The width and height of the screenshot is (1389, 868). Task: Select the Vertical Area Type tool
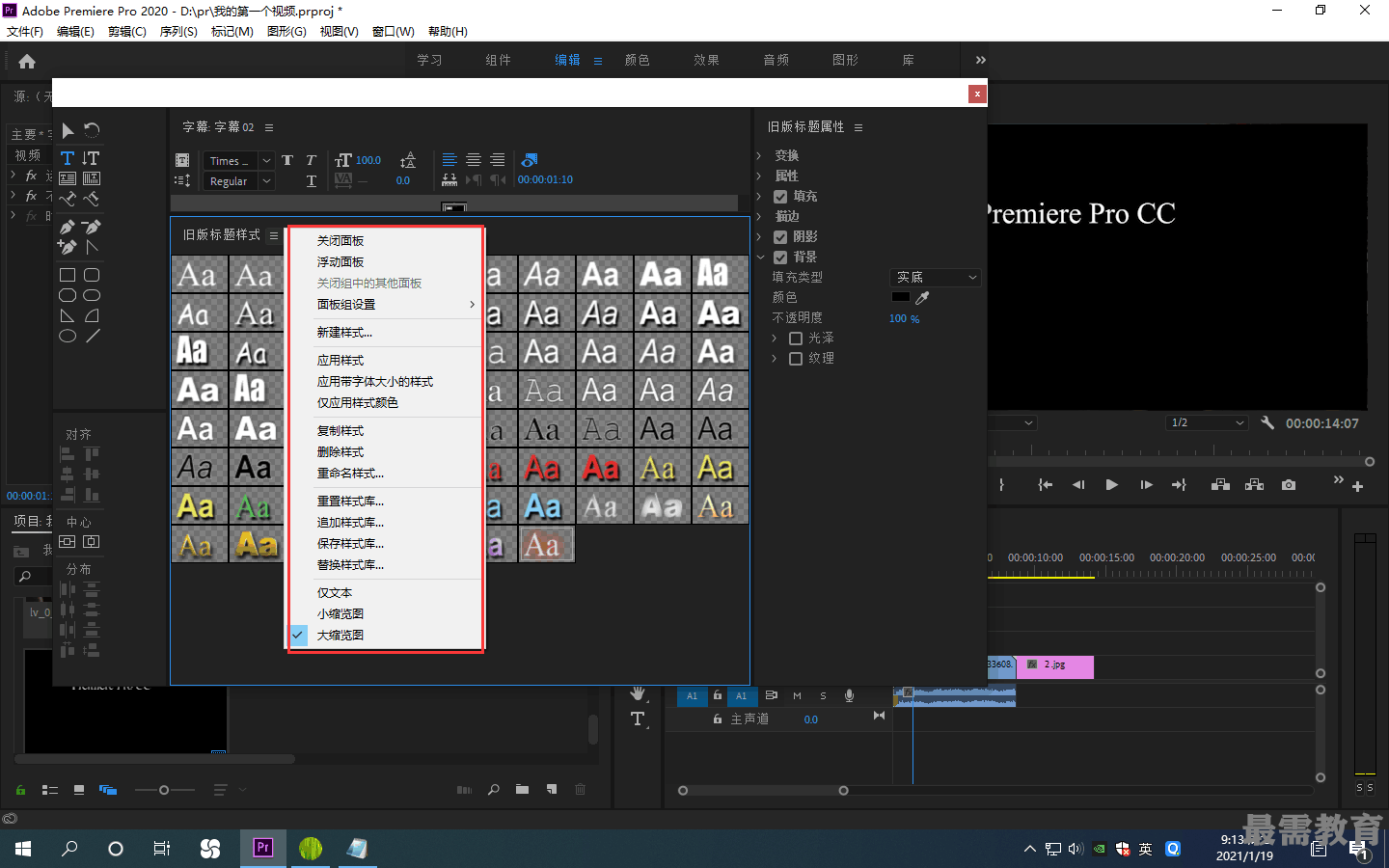click(92, 178)
